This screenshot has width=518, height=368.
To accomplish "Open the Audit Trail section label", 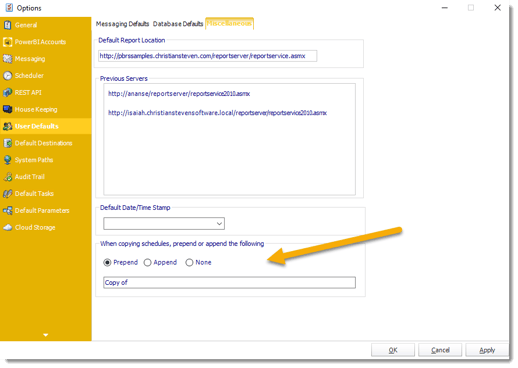I will point(29,177).
